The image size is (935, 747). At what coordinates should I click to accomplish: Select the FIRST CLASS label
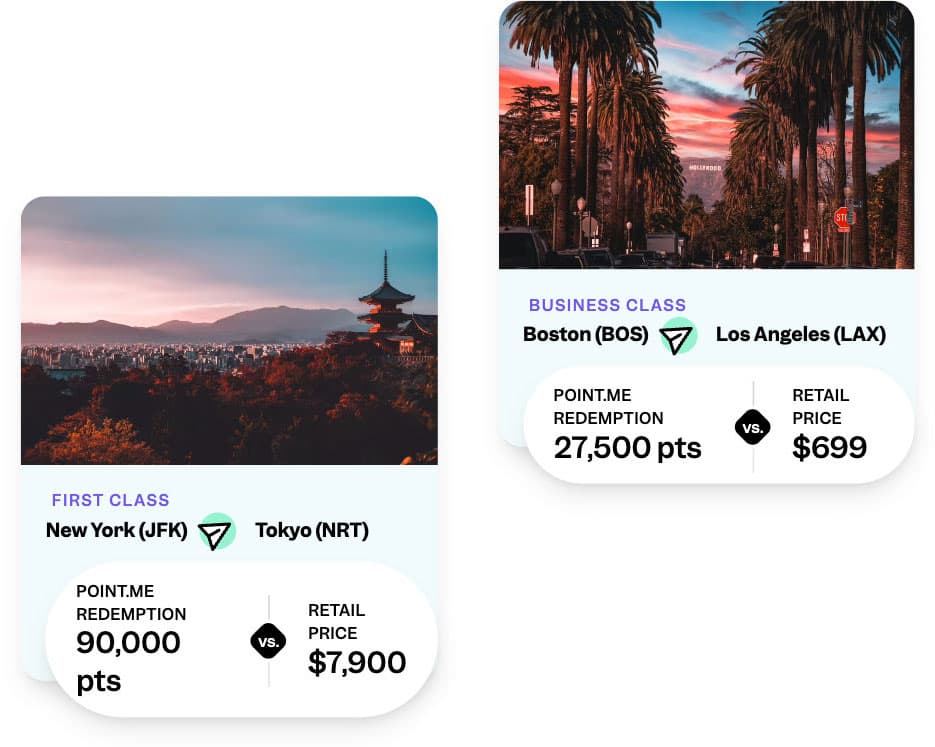click(111, 500)
